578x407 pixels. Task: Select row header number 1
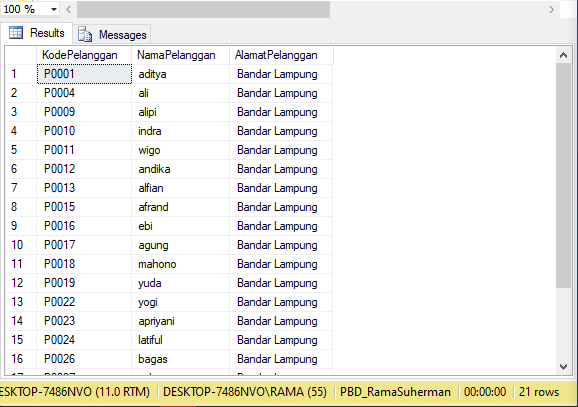[x=21, y=74]
